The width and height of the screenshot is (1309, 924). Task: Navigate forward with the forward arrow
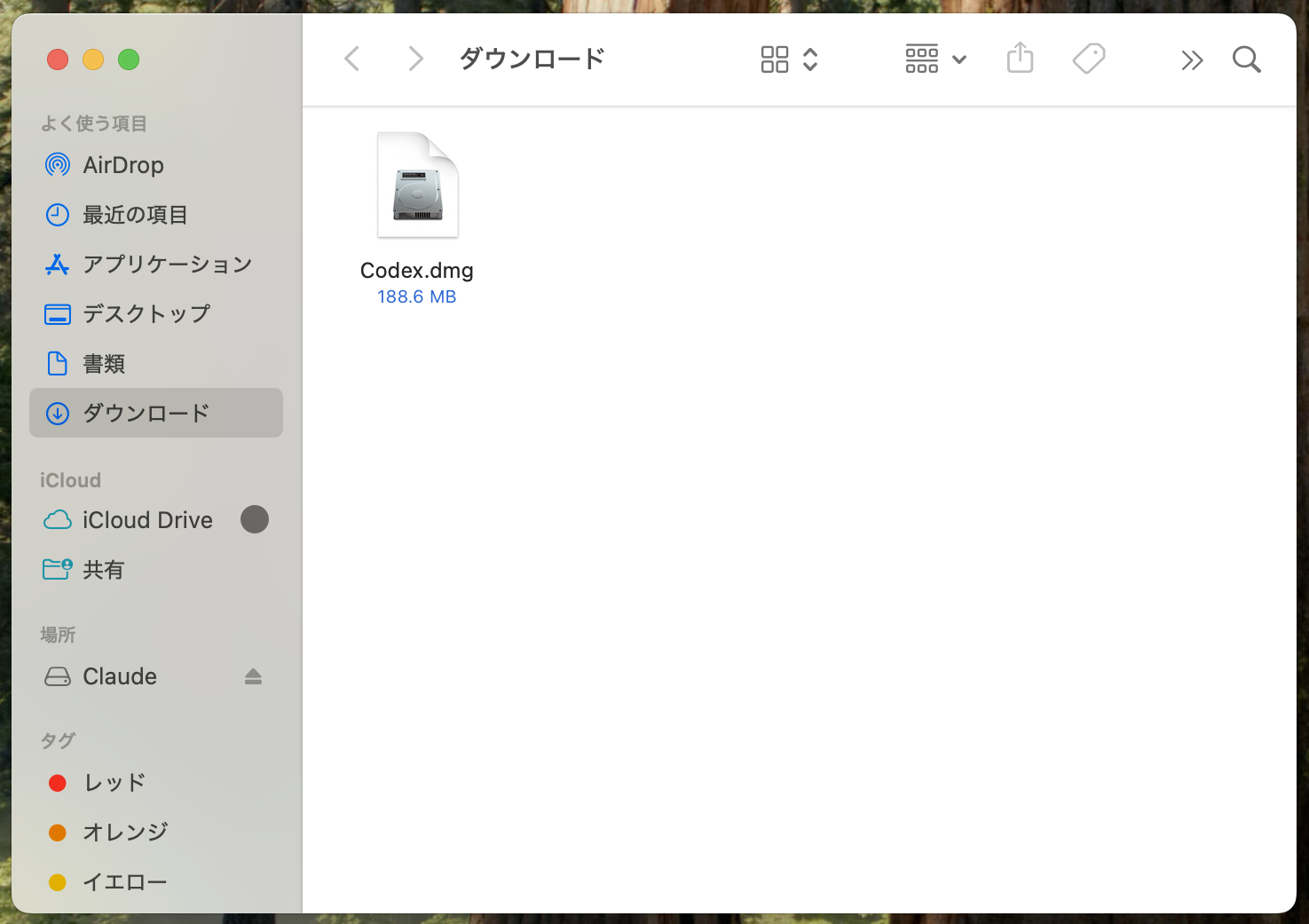(x=414, y=58)
